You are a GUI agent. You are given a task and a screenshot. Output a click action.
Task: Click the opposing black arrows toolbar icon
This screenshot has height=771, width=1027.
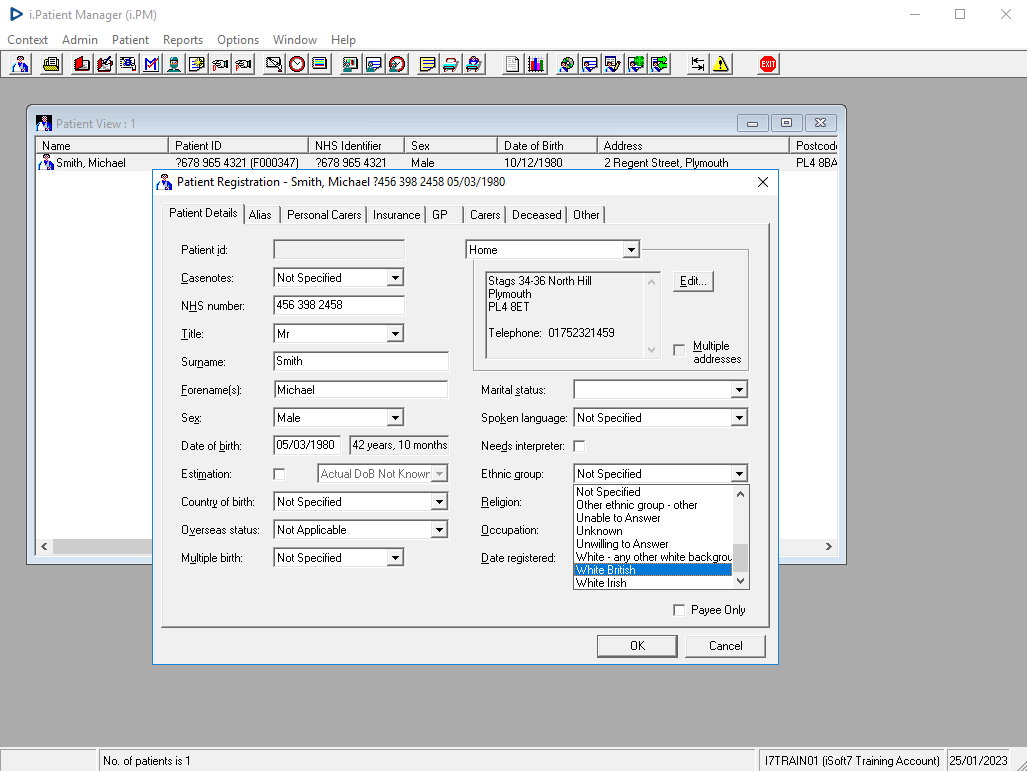[698, 64]
